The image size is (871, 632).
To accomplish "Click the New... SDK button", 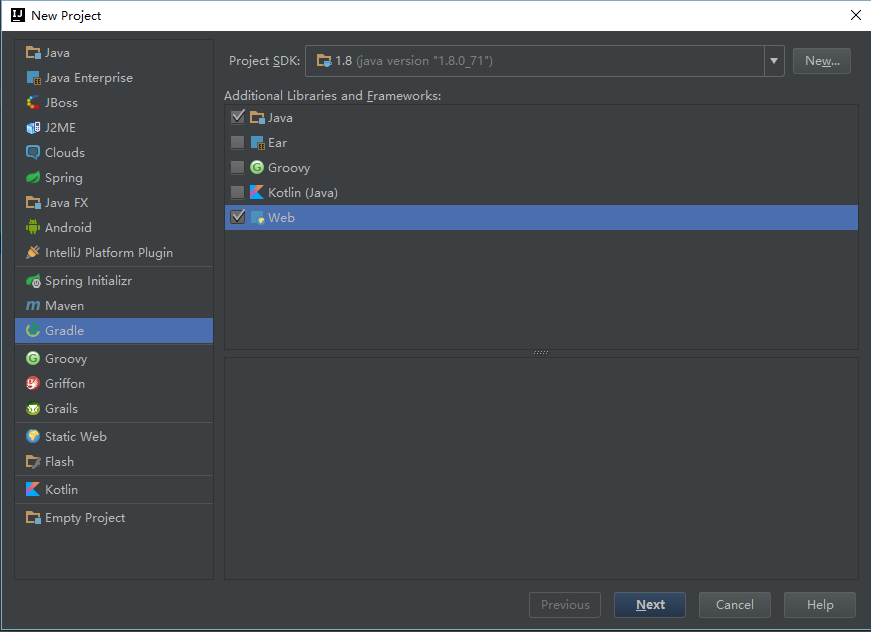I will click(822, 61).
